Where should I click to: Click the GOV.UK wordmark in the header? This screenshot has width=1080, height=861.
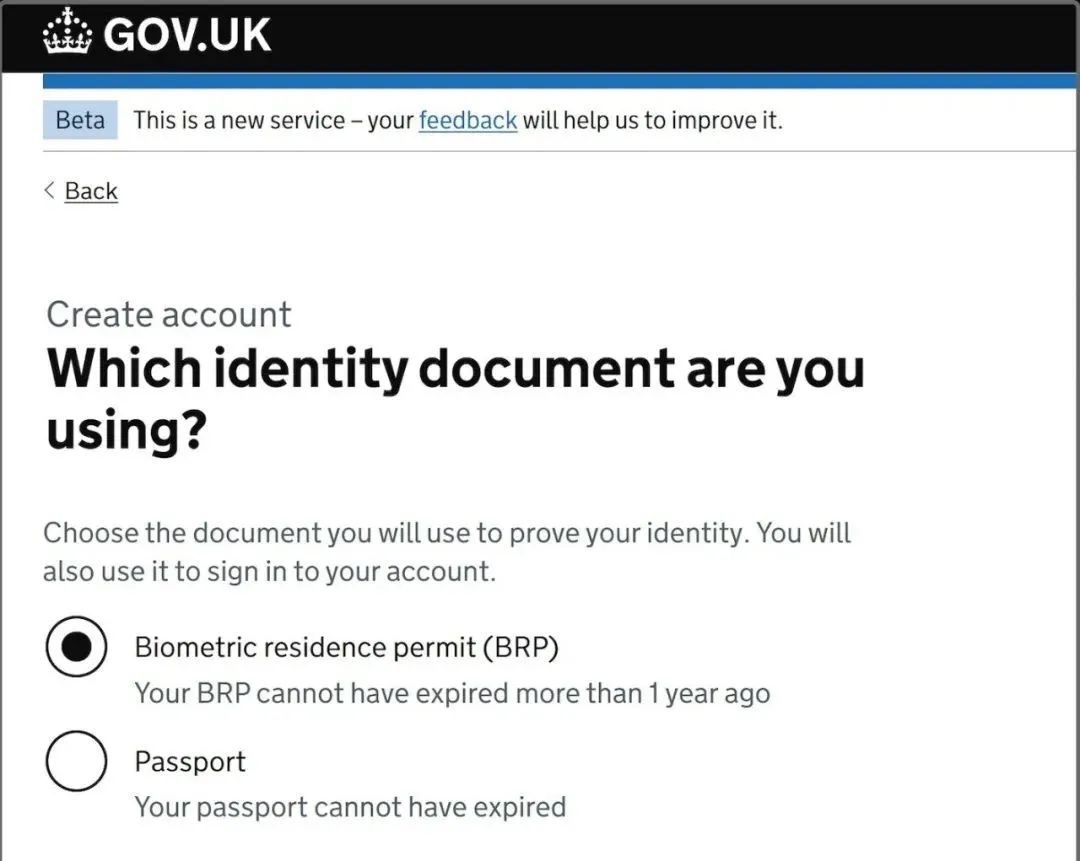pos(187,34)
